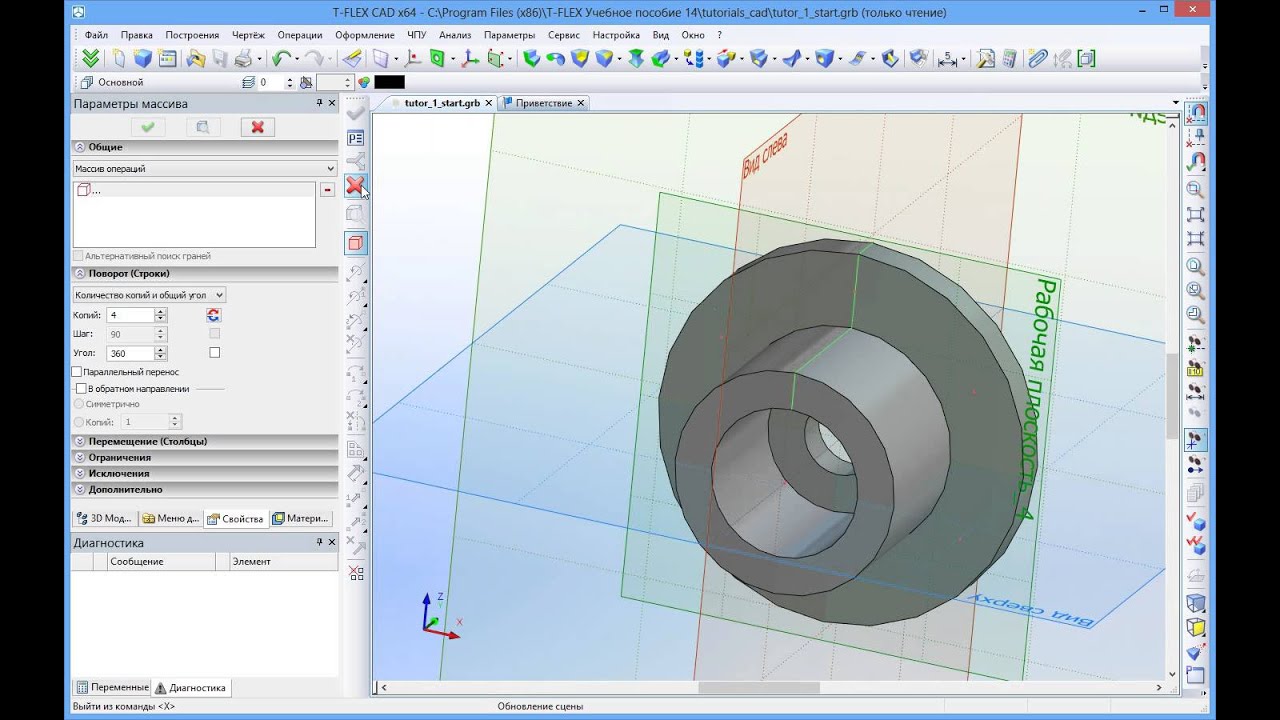Switch to the Приветствие tab
Screen dimensions: 1280x720
tap(544, 103)
